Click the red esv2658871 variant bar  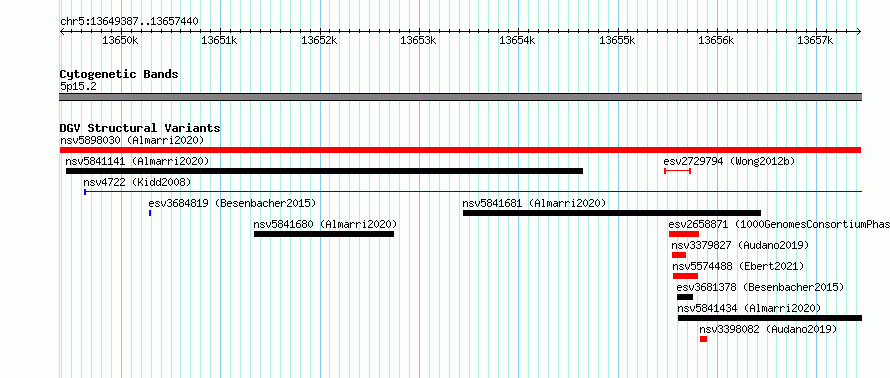coord(684,234)
